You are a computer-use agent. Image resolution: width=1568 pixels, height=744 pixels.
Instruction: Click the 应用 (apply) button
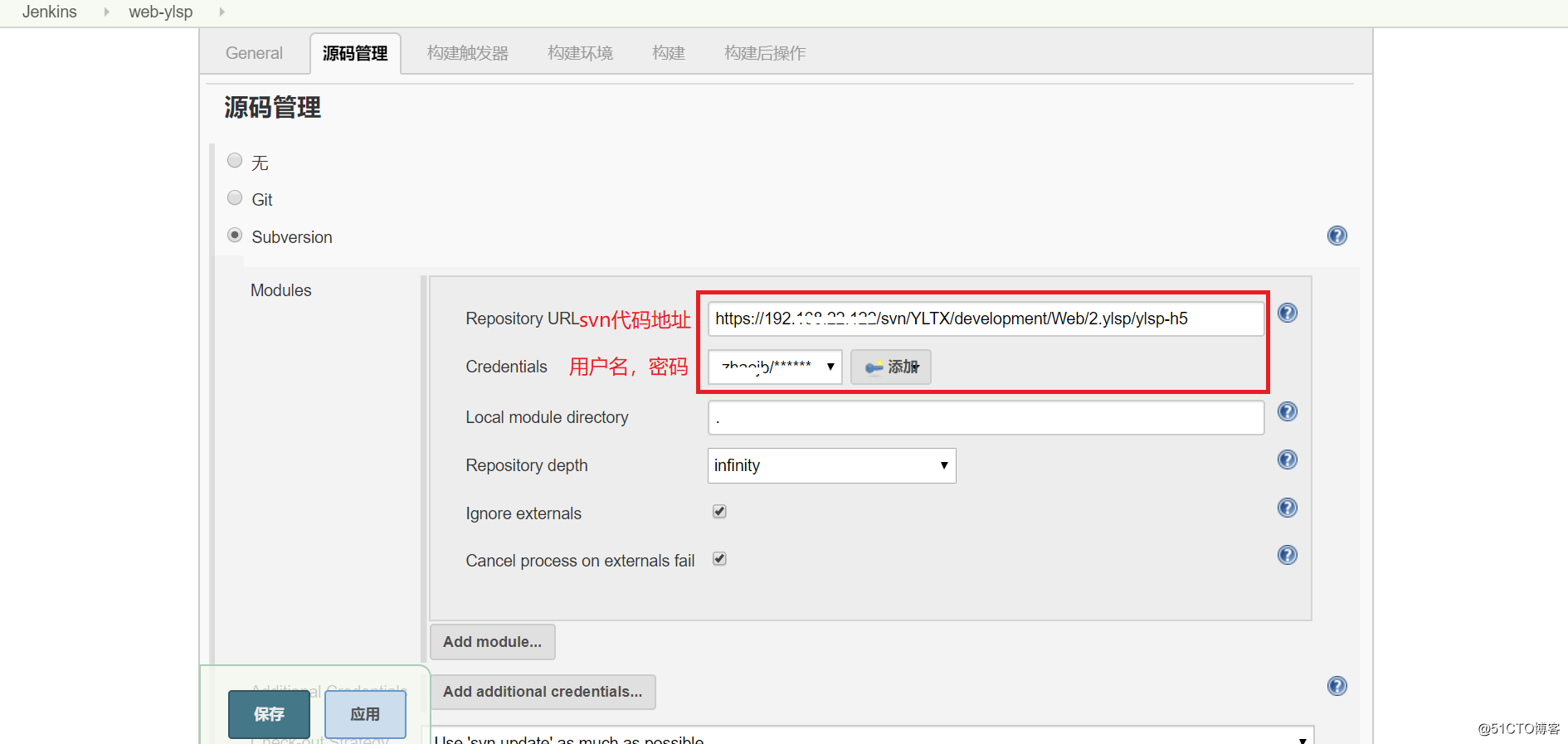pyautogui.click(x=365, y=714)
